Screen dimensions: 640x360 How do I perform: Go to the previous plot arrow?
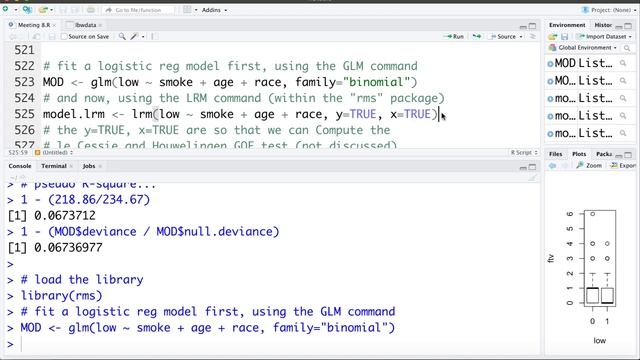(x=552, y=165)
